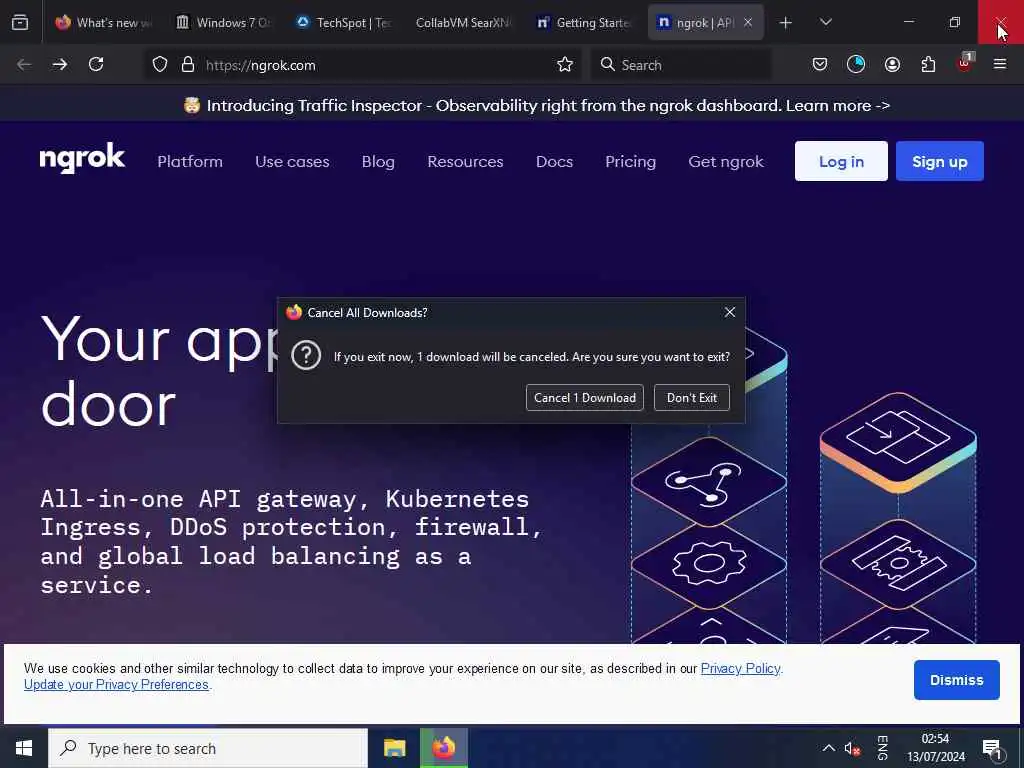Open the Use cases nav menu
Screen dimensions: 1024x768
click(292, 161)
